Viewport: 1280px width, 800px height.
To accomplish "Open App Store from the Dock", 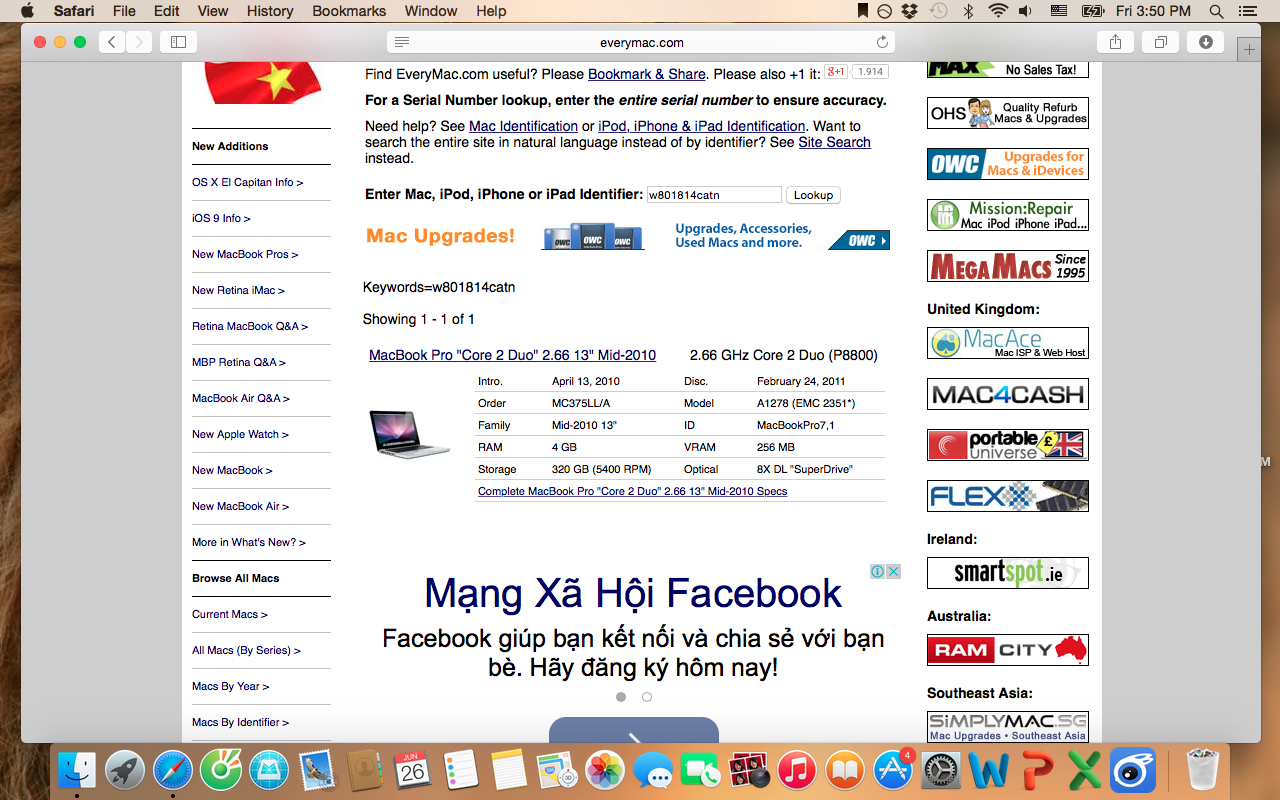I will [893, 771].
